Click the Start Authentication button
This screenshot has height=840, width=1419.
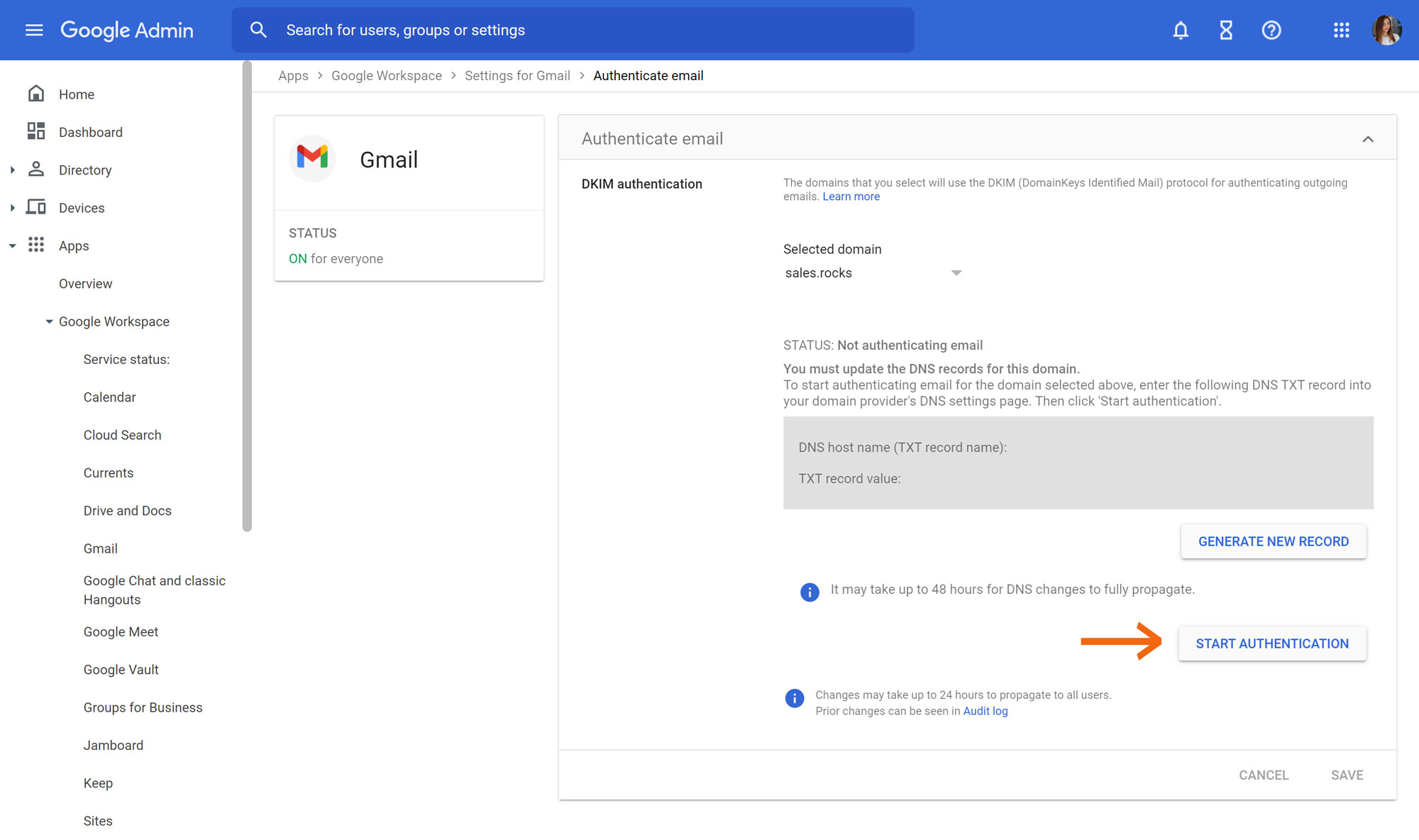[x=1272, y=643]
